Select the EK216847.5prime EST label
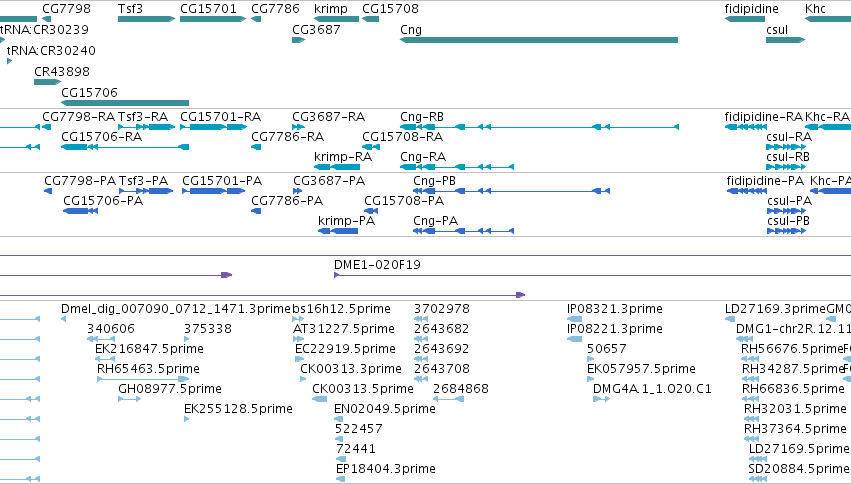 (x=149, y=349)
